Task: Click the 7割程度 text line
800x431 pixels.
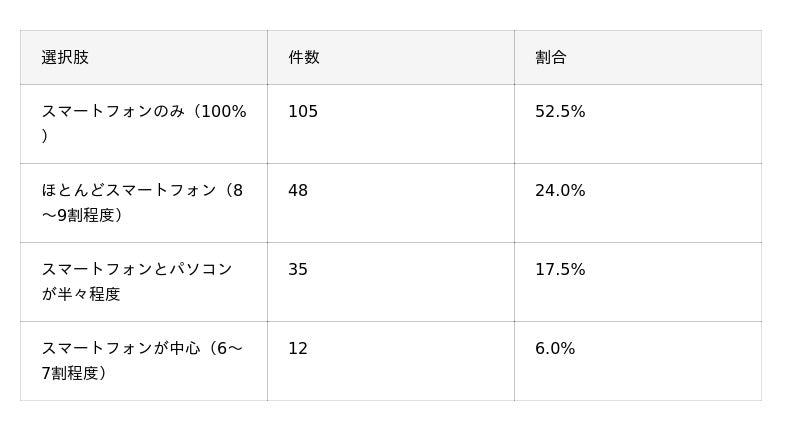Action: click(74, 373)
